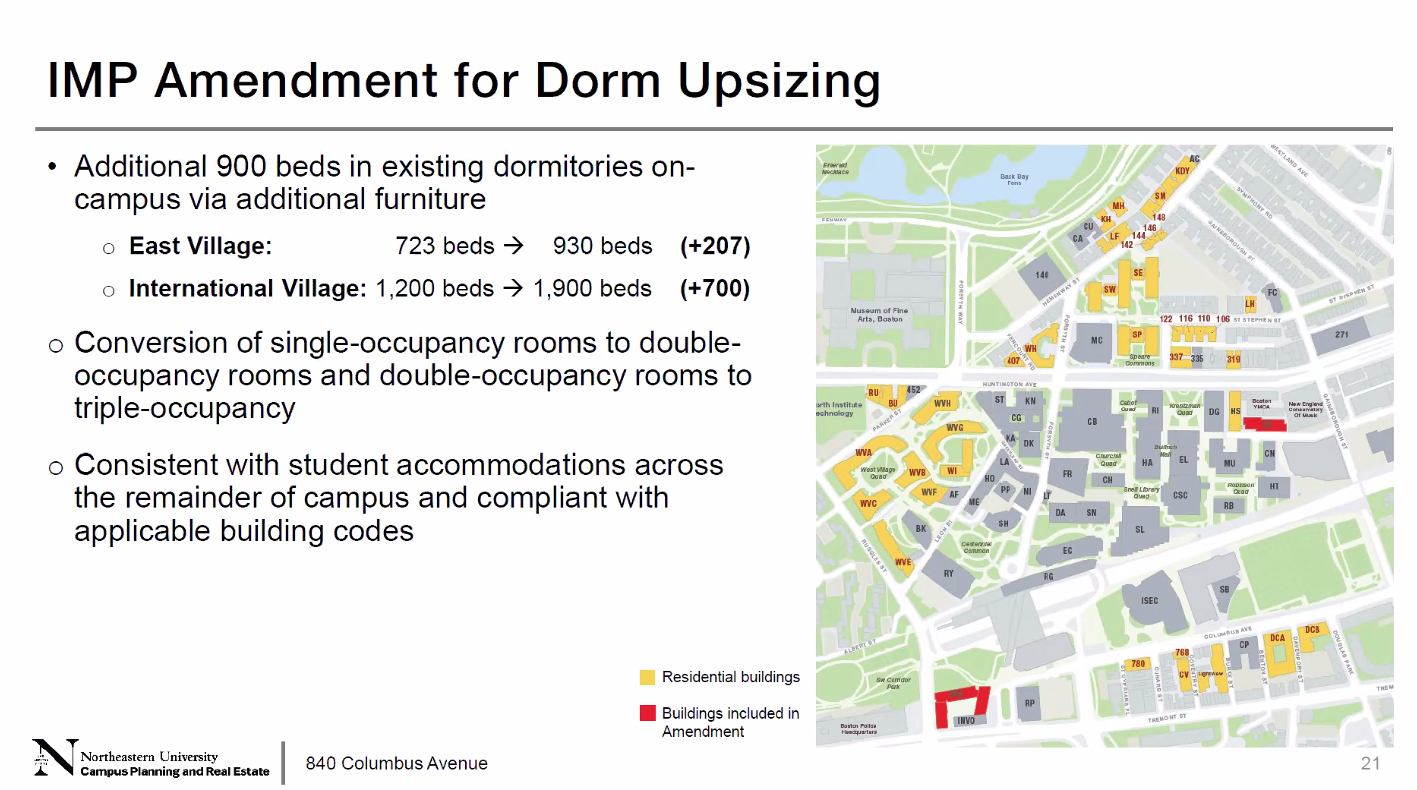Click the 'International Village:' bullet text

[248, 289]
